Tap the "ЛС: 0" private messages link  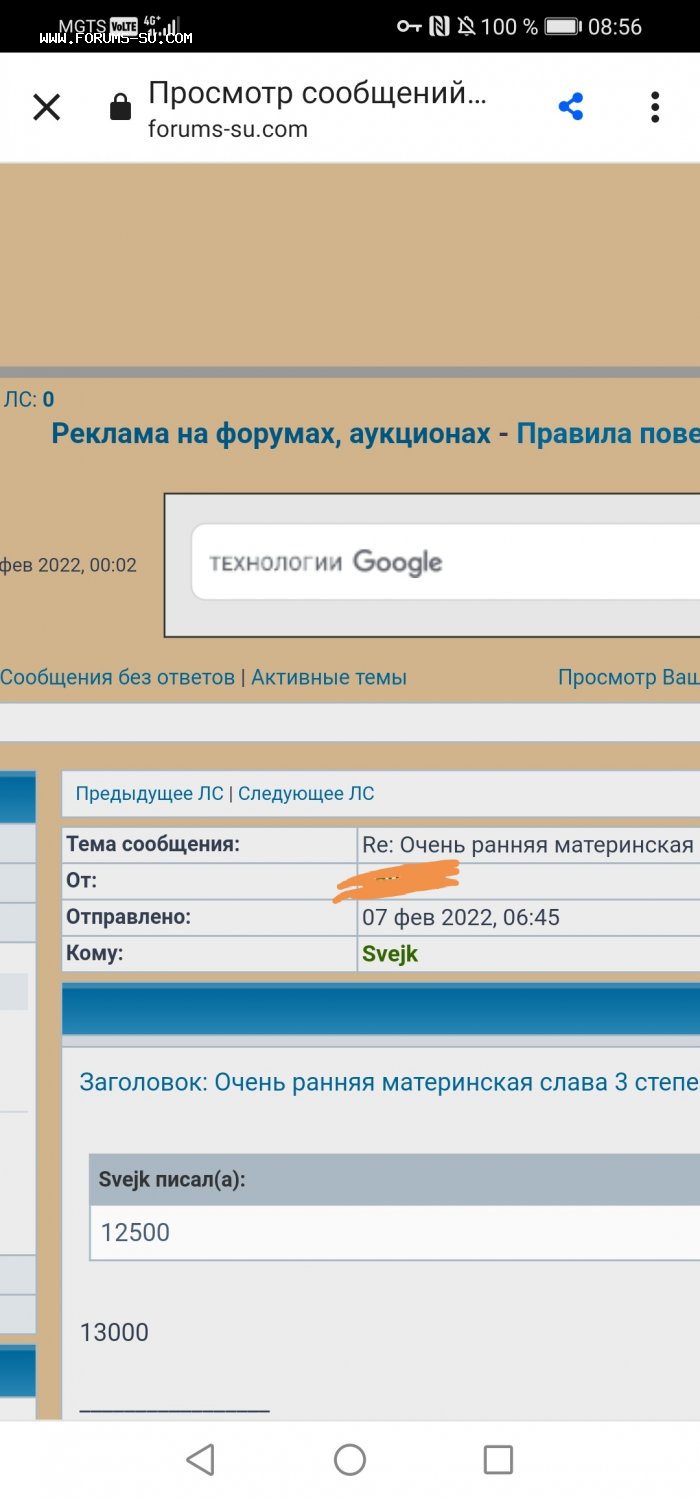pos(29,400)
